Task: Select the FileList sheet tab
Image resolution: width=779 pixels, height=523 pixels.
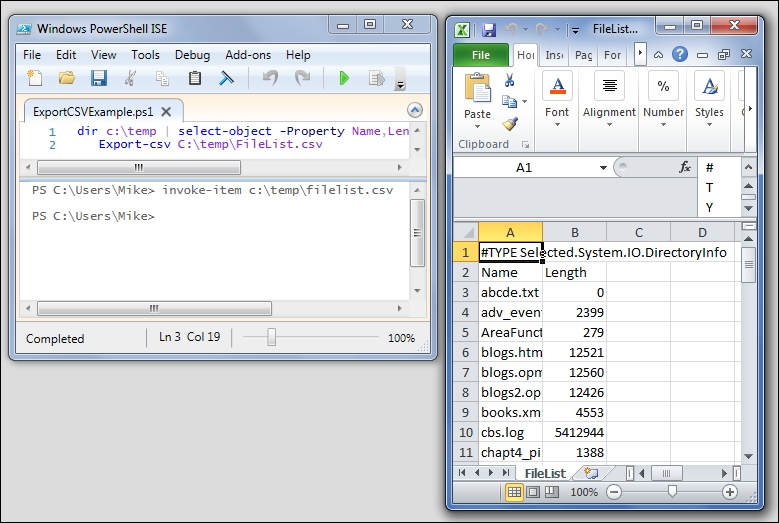Action: pyautogui.click(x=545, y=473)
